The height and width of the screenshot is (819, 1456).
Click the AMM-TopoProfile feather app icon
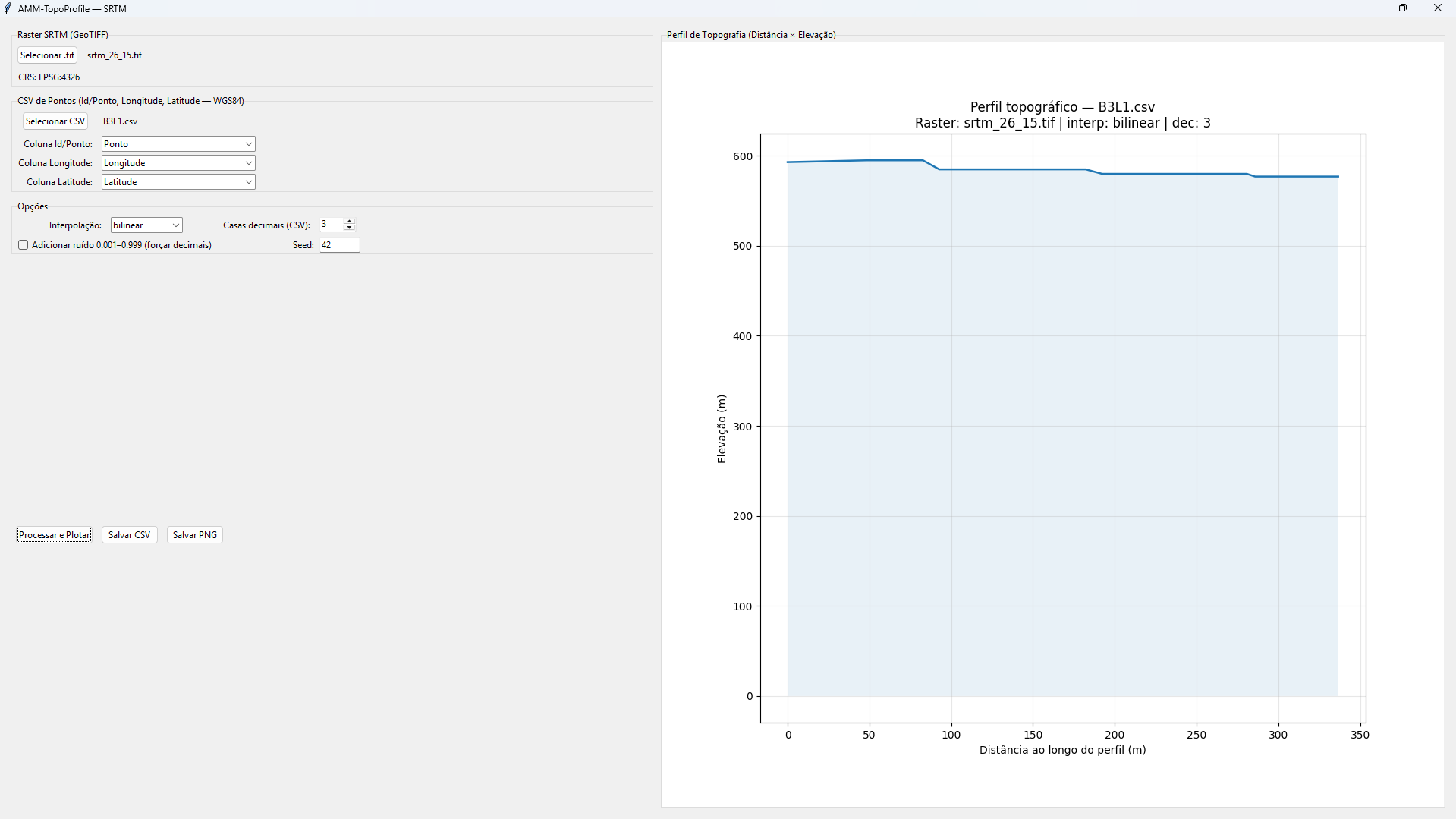click(8, 8)
